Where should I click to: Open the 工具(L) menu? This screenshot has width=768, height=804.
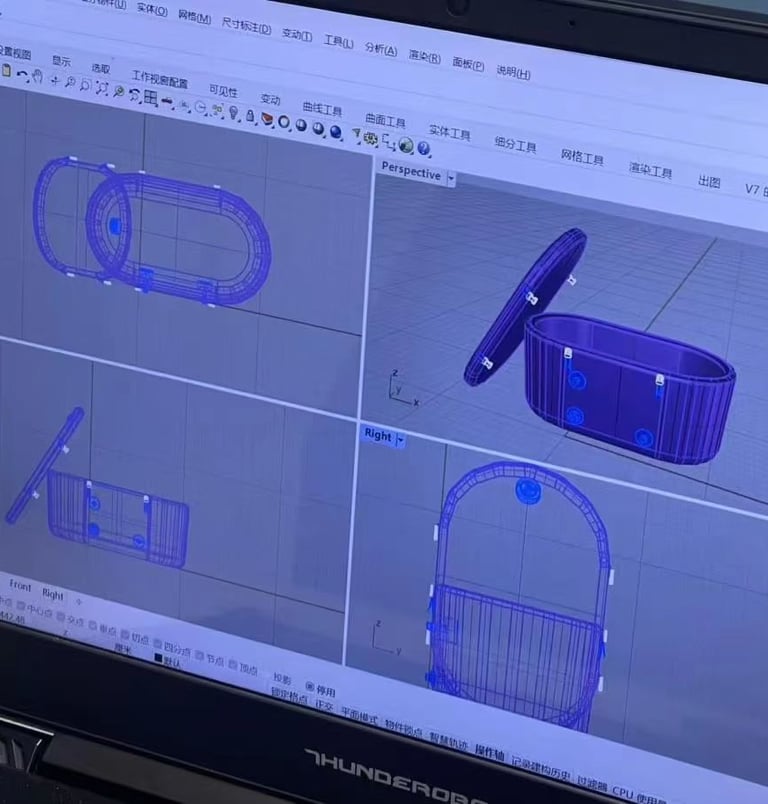(x=338, y=42)
